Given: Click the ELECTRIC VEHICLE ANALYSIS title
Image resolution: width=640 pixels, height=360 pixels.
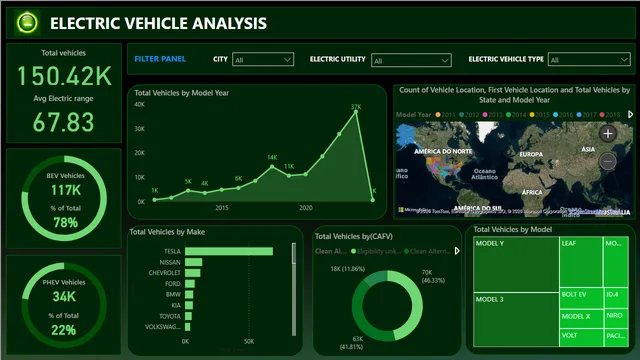Looking at the screenshot, I should click(158, 23).
